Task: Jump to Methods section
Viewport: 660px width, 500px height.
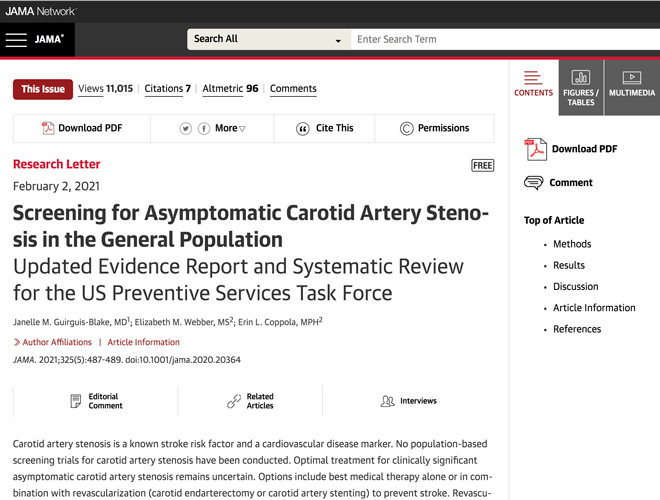Action: 572,244
